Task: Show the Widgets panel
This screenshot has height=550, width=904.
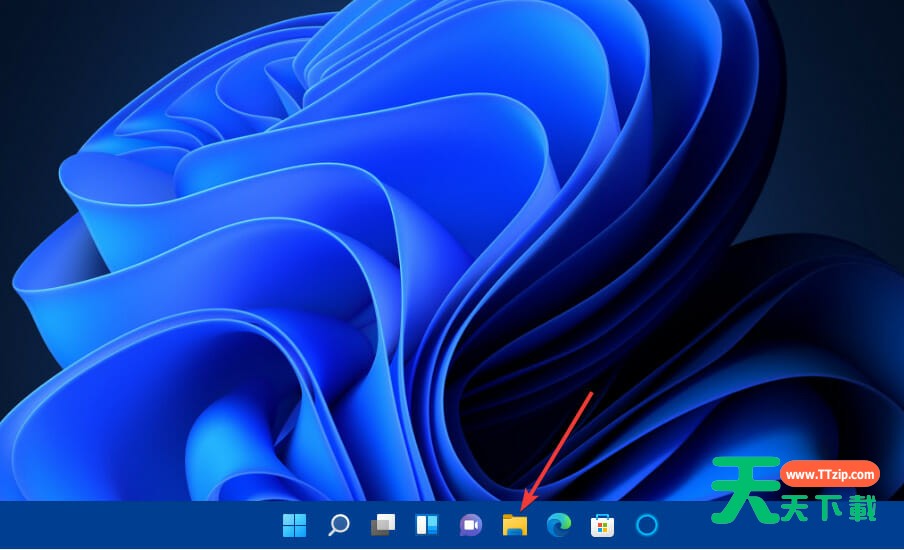Action: (x=427, y=525)
